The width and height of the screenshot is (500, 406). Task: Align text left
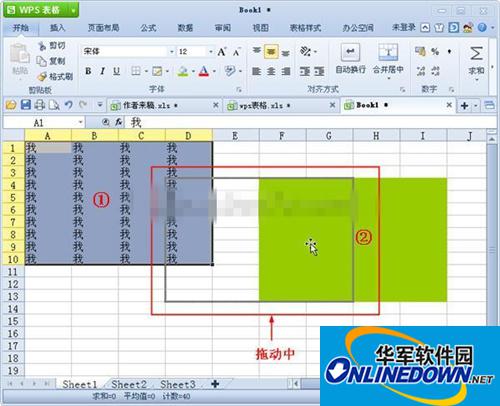[x=256, y=71]
